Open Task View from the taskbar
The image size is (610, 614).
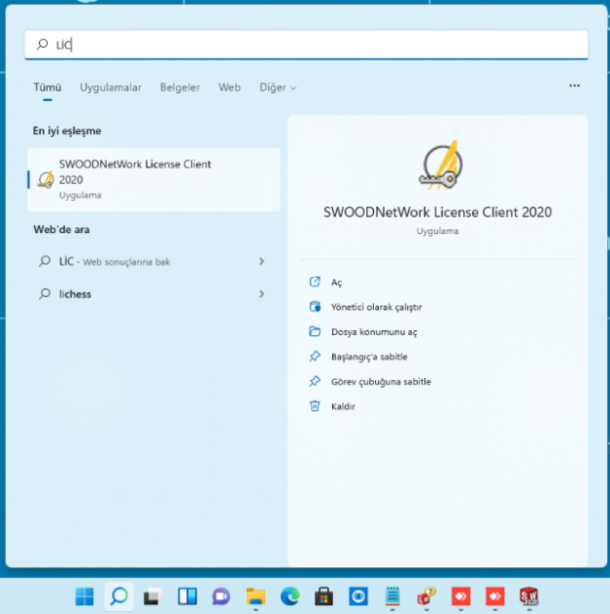[153, 596]
